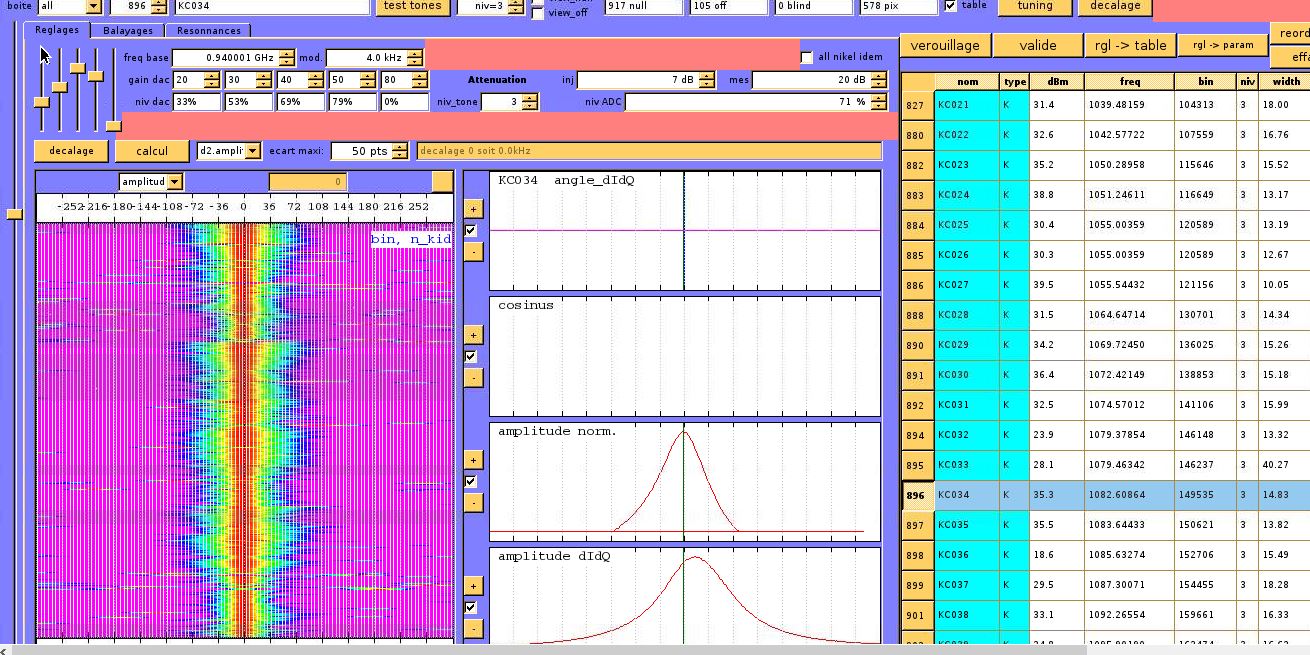Open the boite 'all' dropdown
The image size is (1310, 655).
(x=93, y=6)
